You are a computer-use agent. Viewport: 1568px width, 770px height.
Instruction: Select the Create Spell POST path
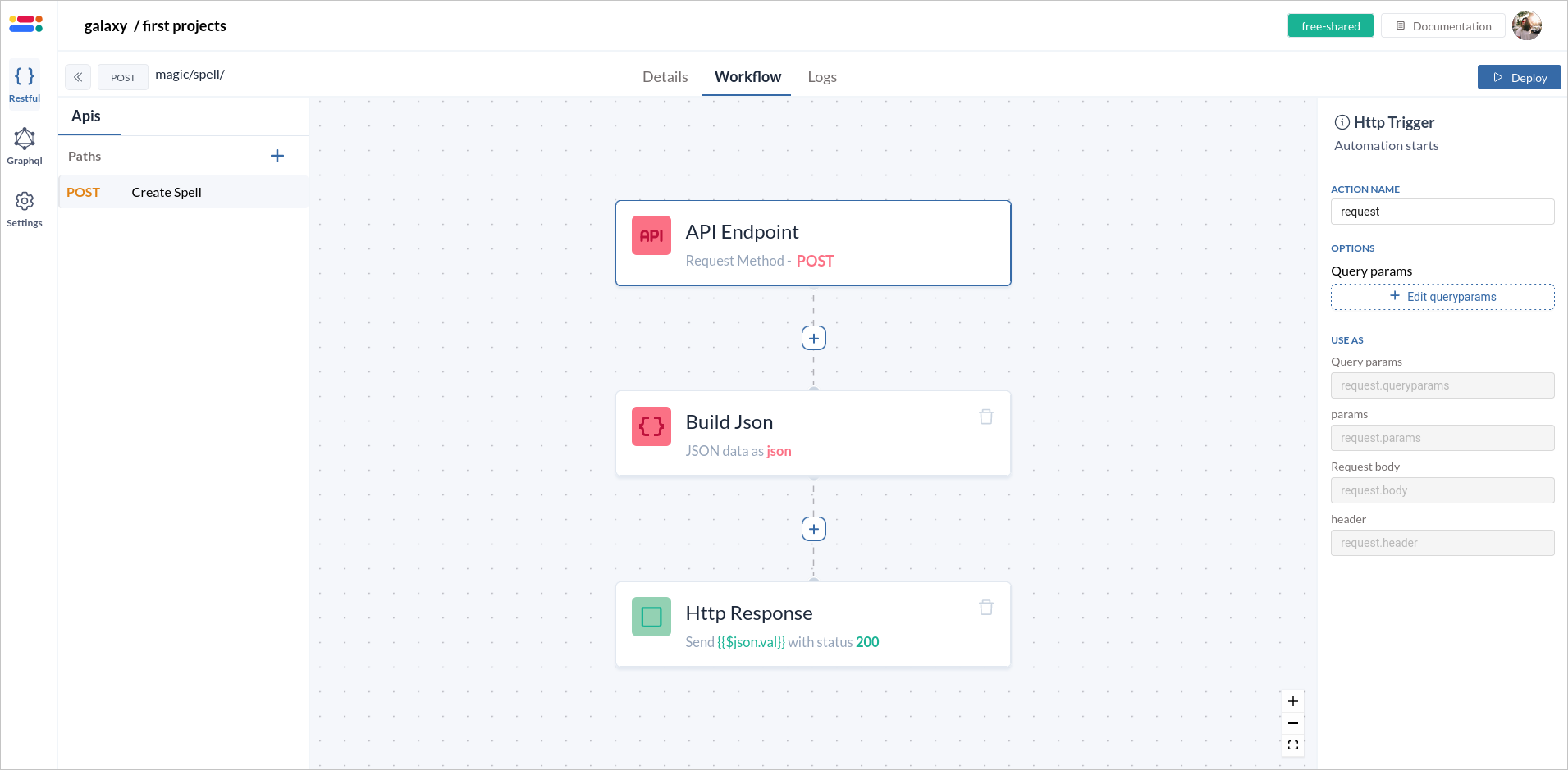(166, 192)
